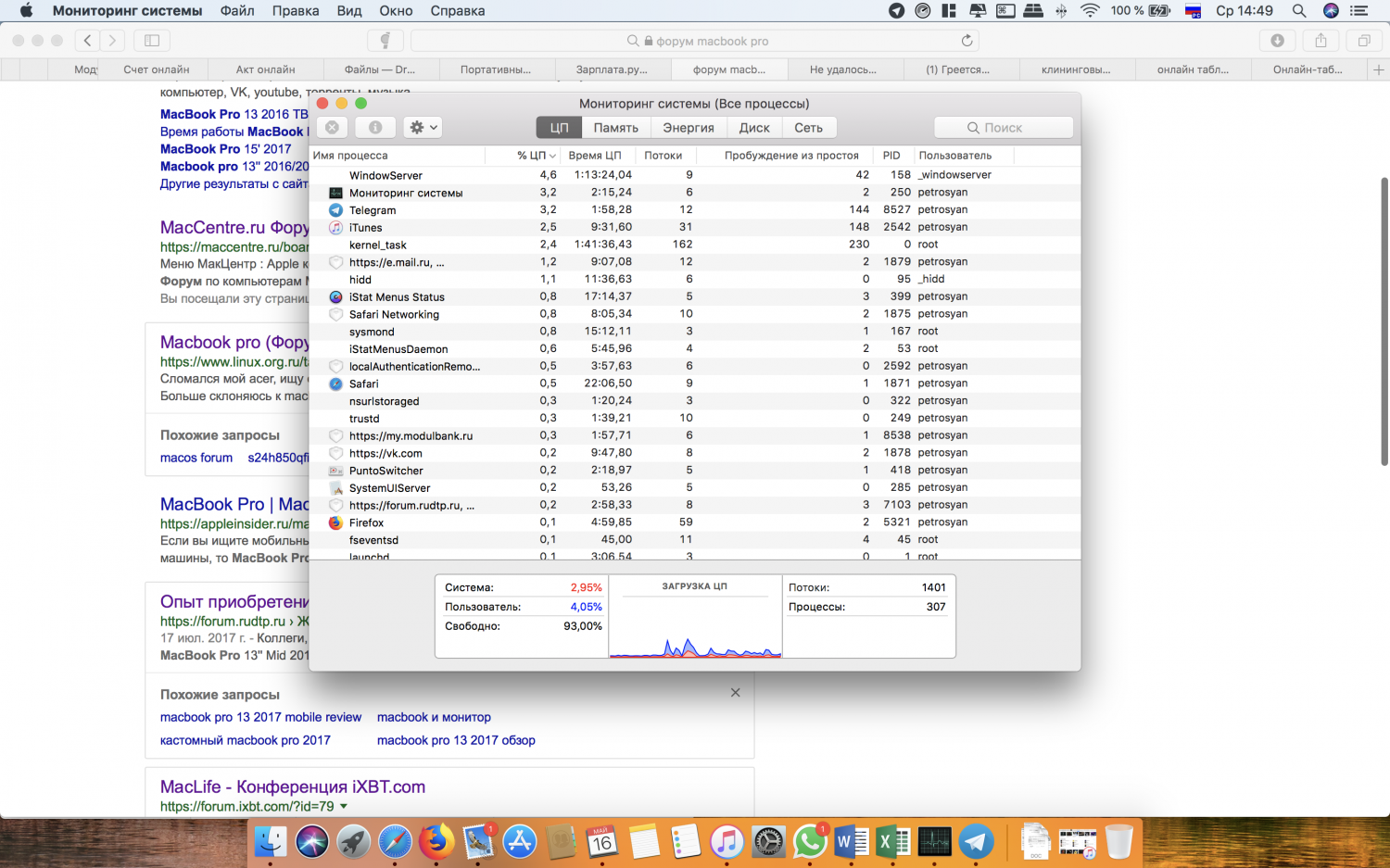1390x868 pixels.
Task: Open Finder from the Dock
Action: point(271,841)
